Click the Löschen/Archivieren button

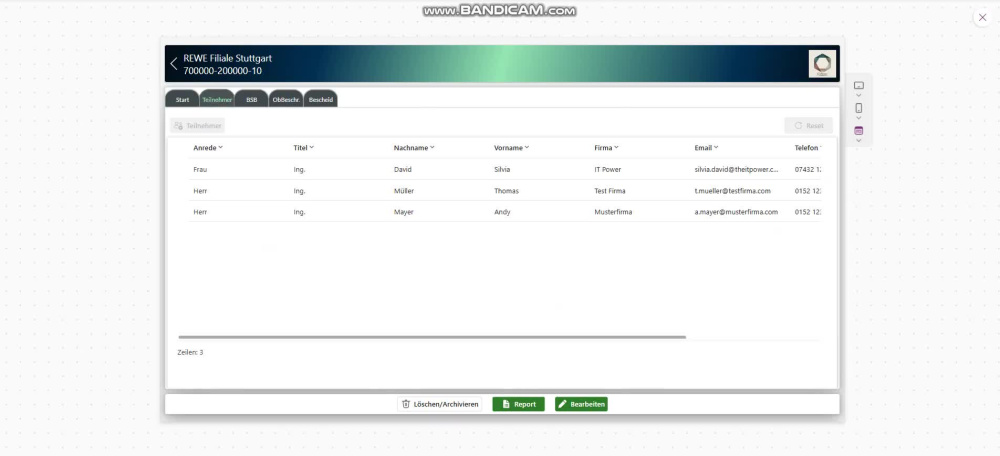coord(440,404)
